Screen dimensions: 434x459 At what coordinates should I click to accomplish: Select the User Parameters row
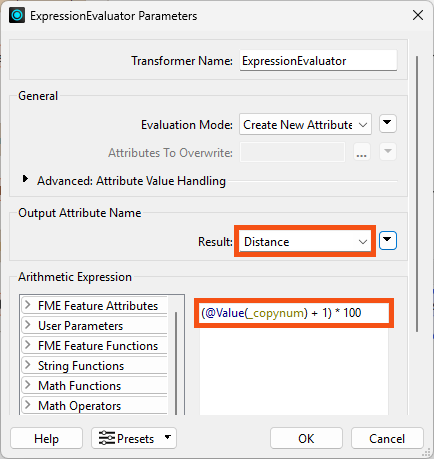pyautogui.click(x=95, y=326)
